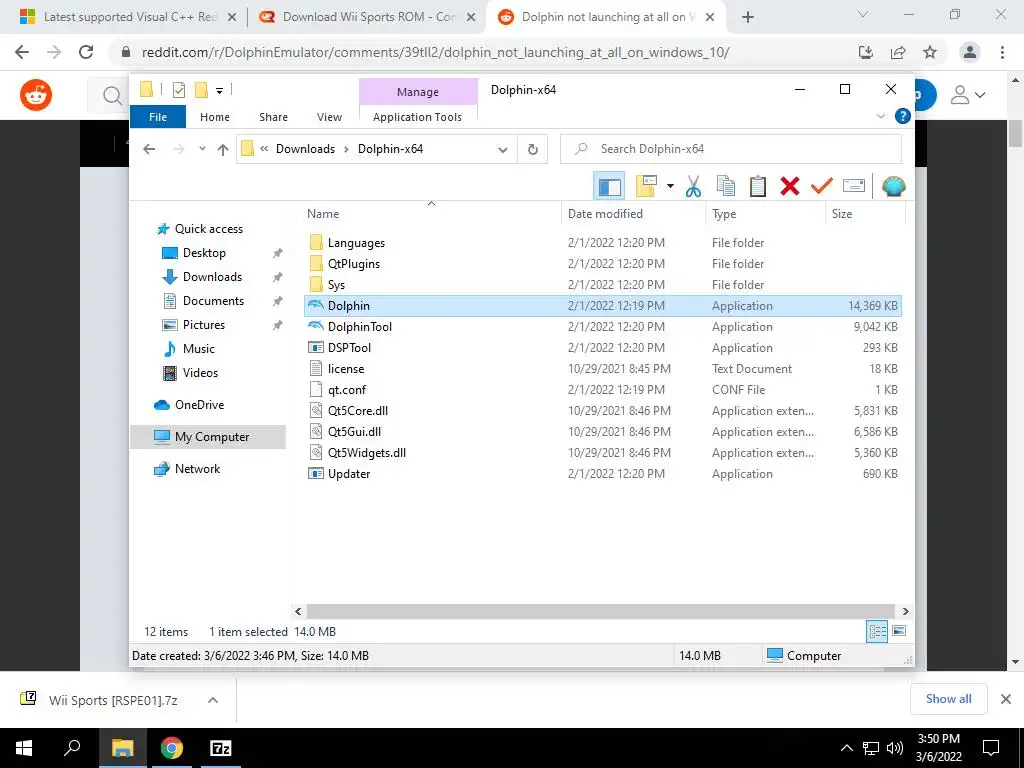Image resolution: width=1024 pixels, height=768 pixels.
Task: Select the Manage contextual tab
Action: click(x=418, y=92)
